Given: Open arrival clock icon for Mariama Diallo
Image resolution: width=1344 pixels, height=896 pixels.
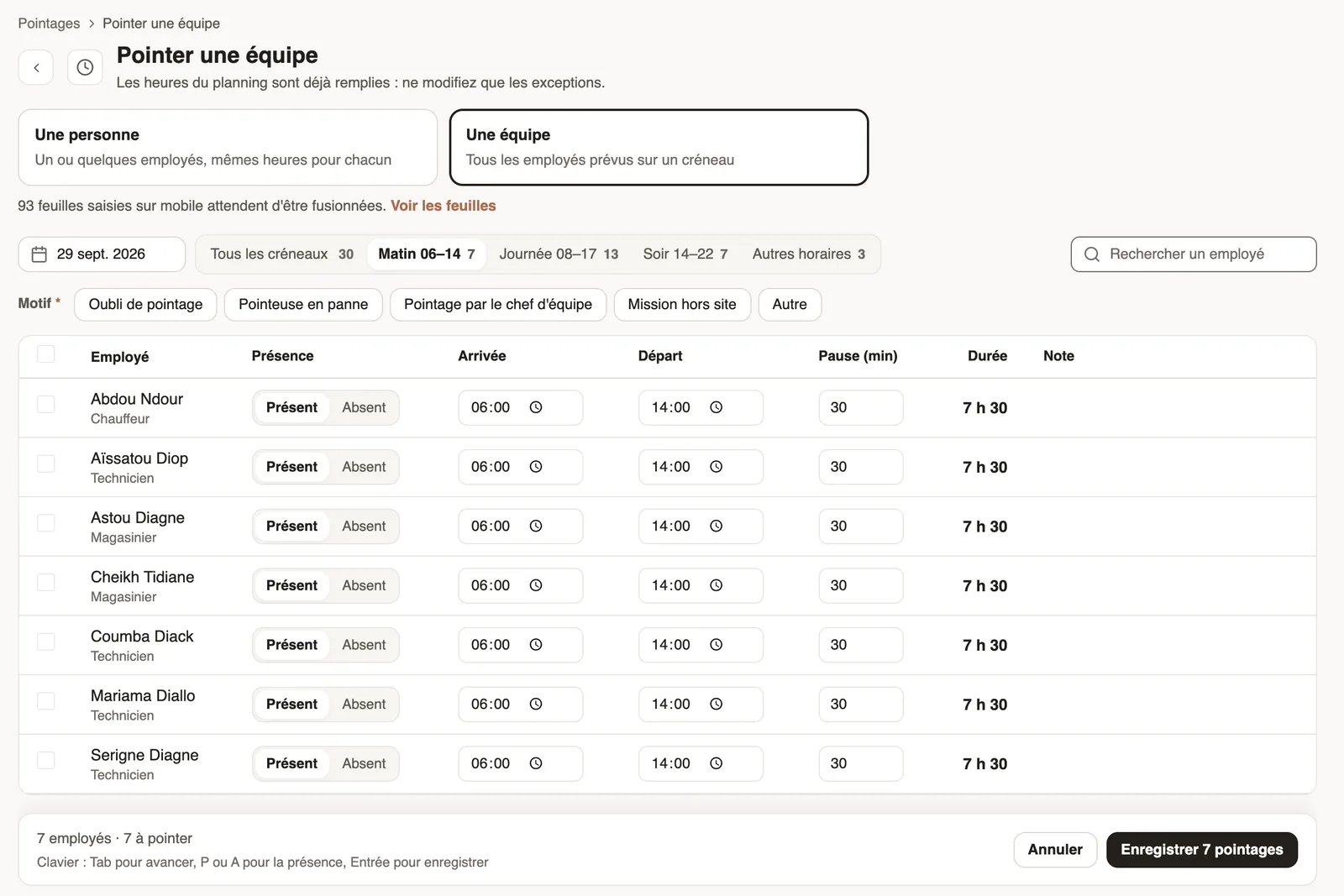Looking at the screenshot, I should 536,705.
